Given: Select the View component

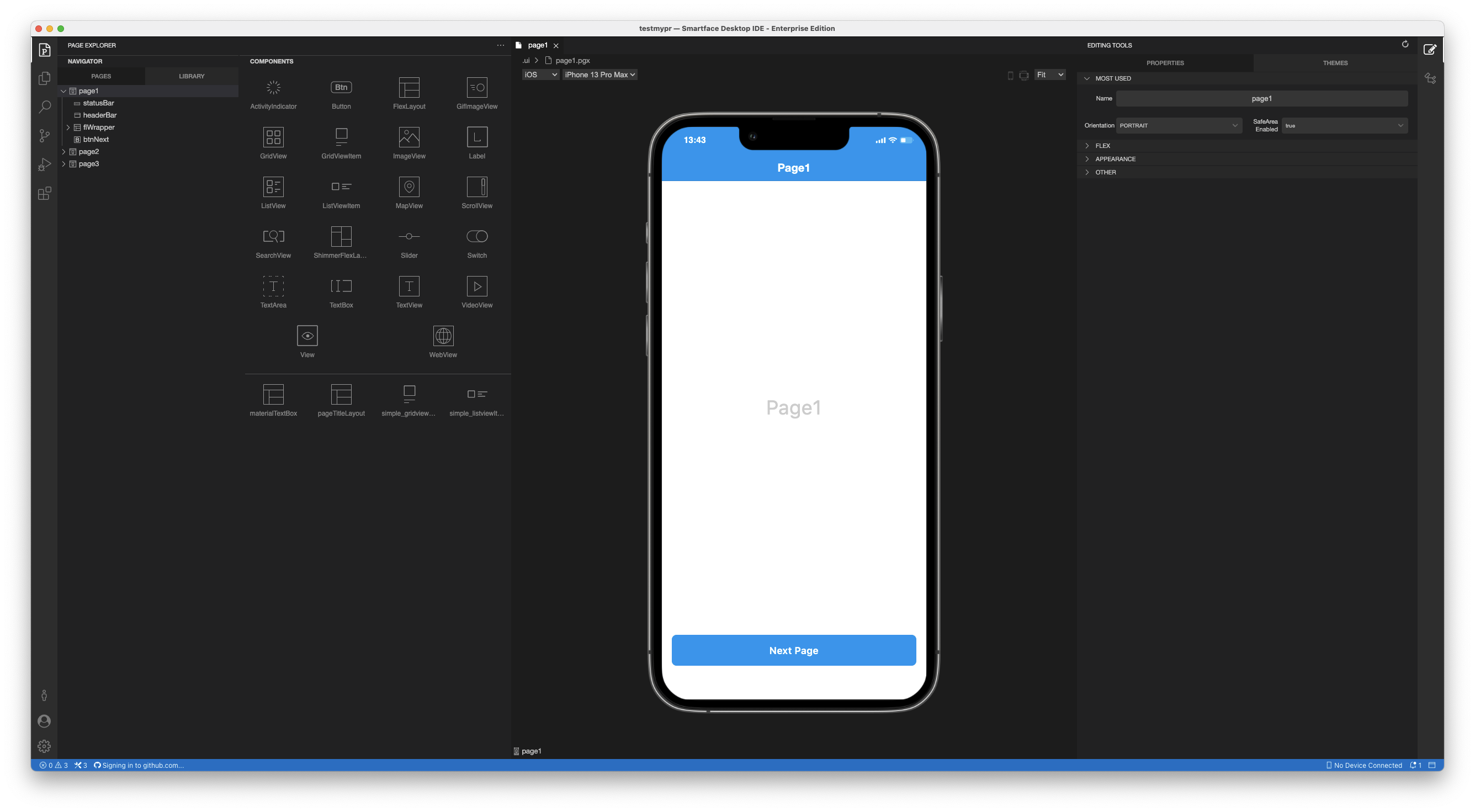Looking at the screenshot, I should (307, 342).
